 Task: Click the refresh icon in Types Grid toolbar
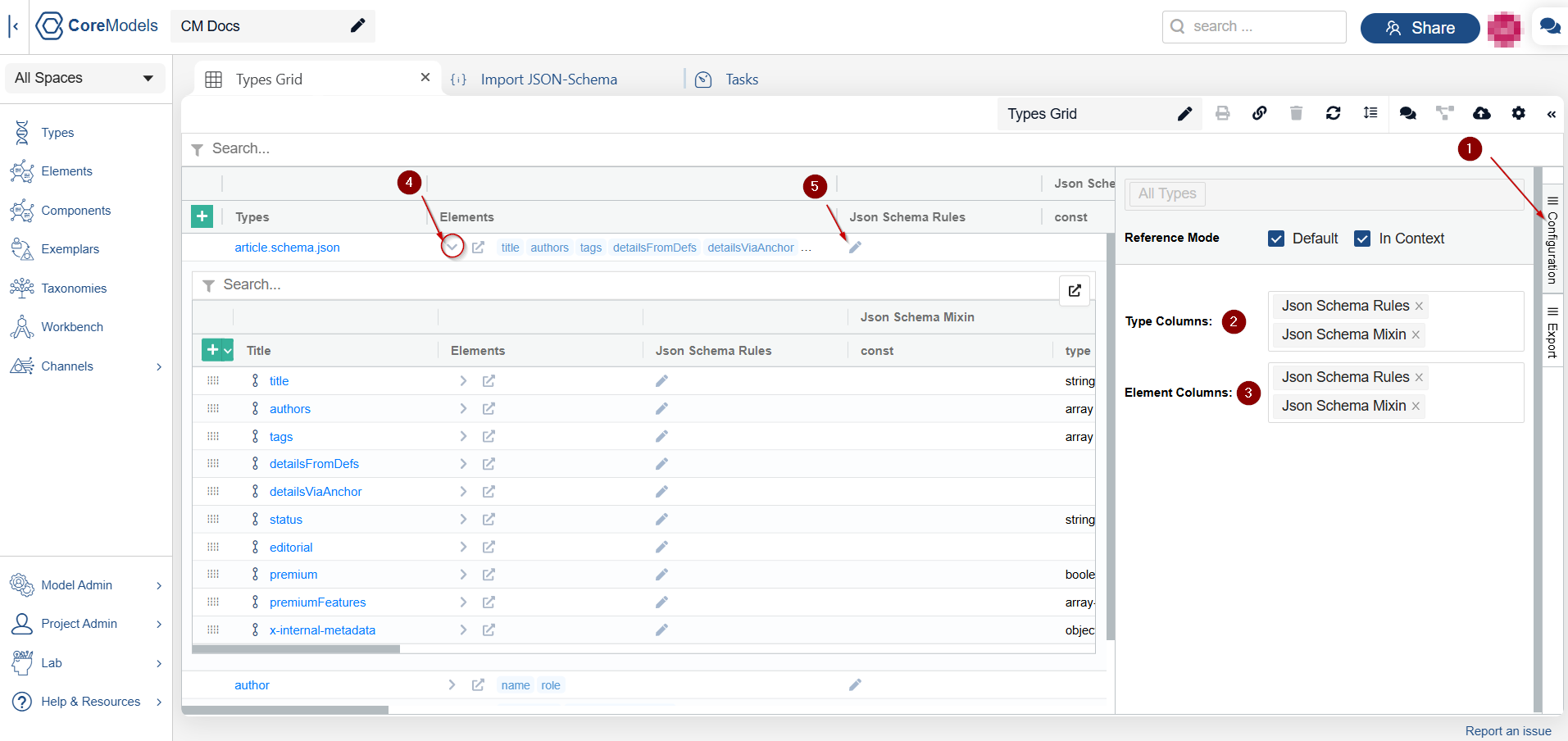coord(1333,113)
